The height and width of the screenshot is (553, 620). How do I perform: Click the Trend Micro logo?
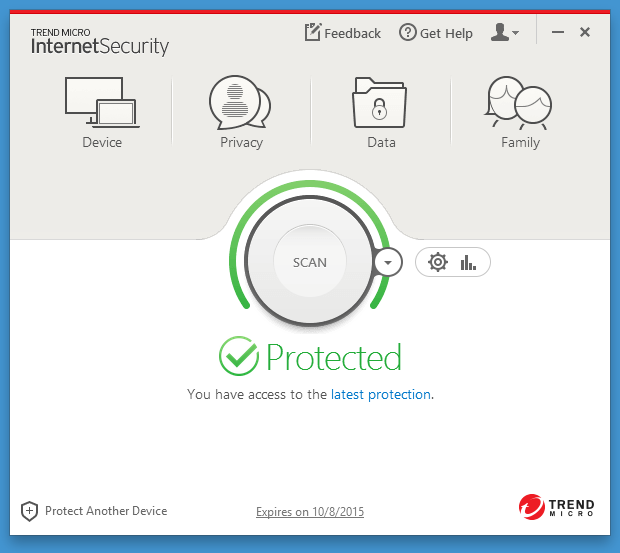click(x=556, y=508)
